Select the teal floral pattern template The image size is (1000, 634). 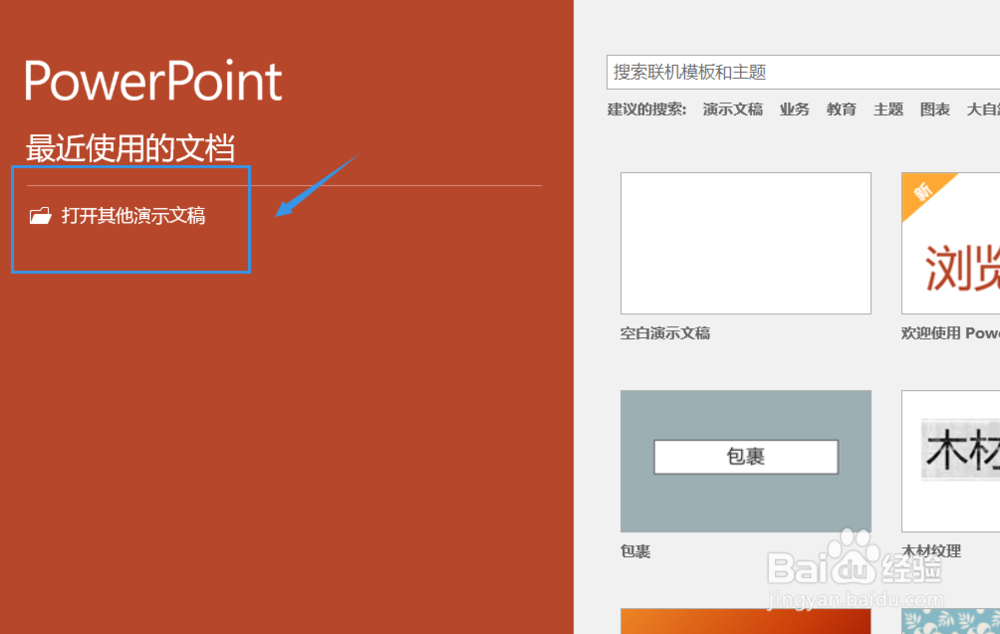(x=951, y=621)
